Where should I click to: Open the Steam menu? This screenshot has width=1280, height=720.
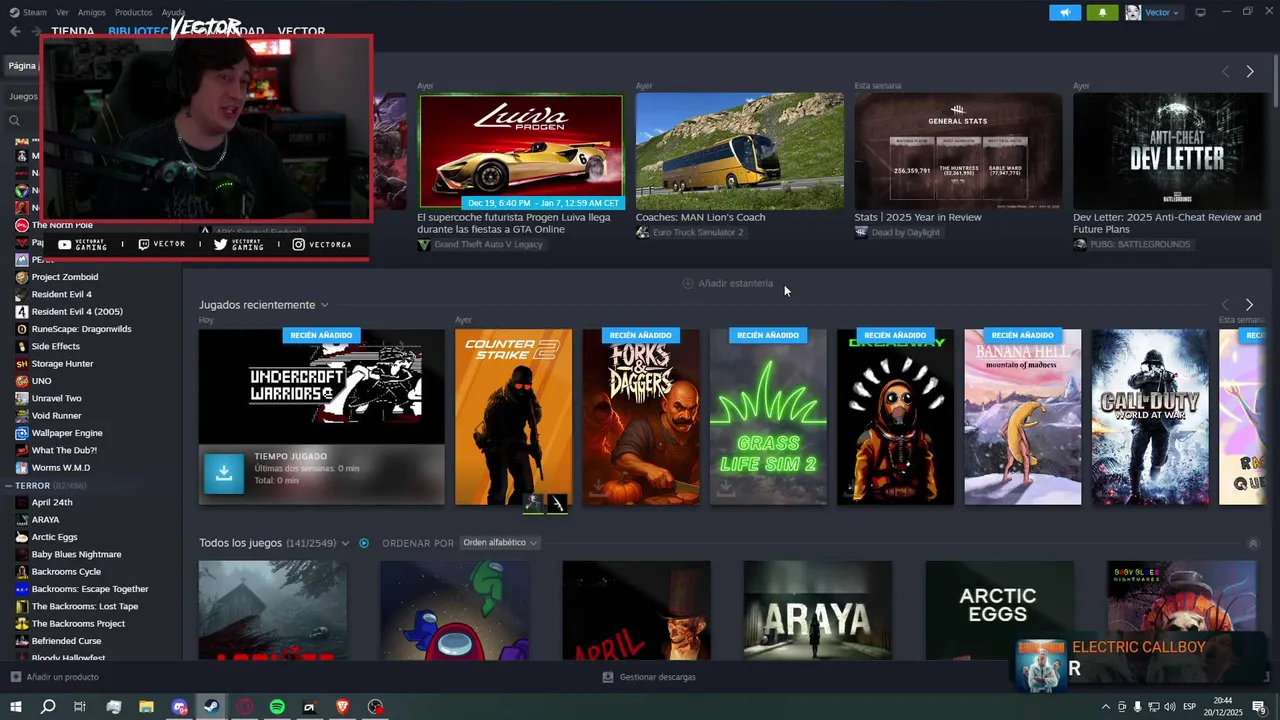point(34,12)
